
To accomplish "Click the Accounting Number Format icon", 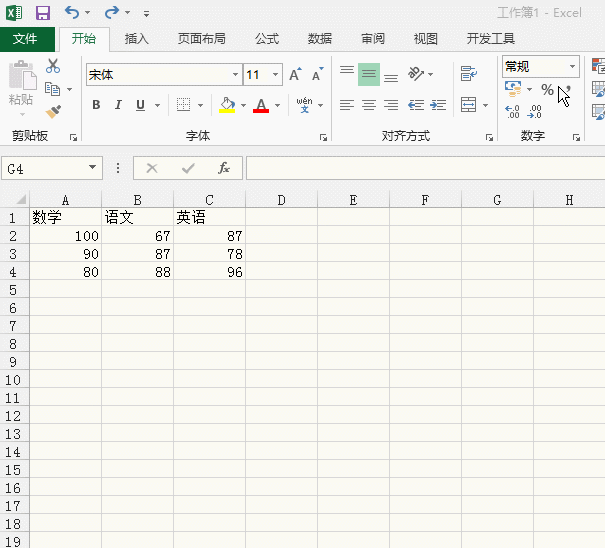I will [x=513, y=89].
